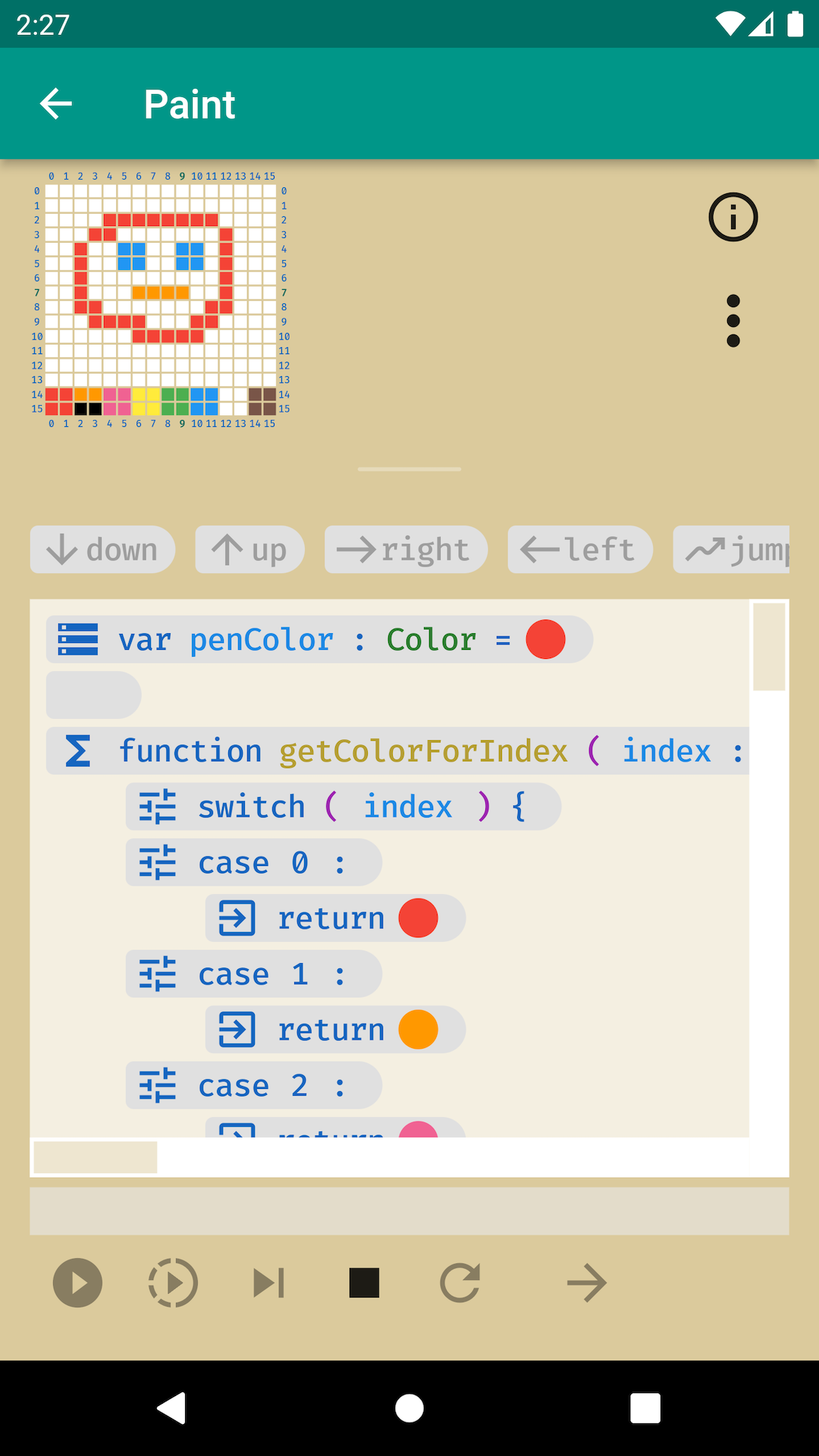The height and width of the screenshot is (1456, 819).
Task: Insert the jump block
Action: (x=731, y=550)
